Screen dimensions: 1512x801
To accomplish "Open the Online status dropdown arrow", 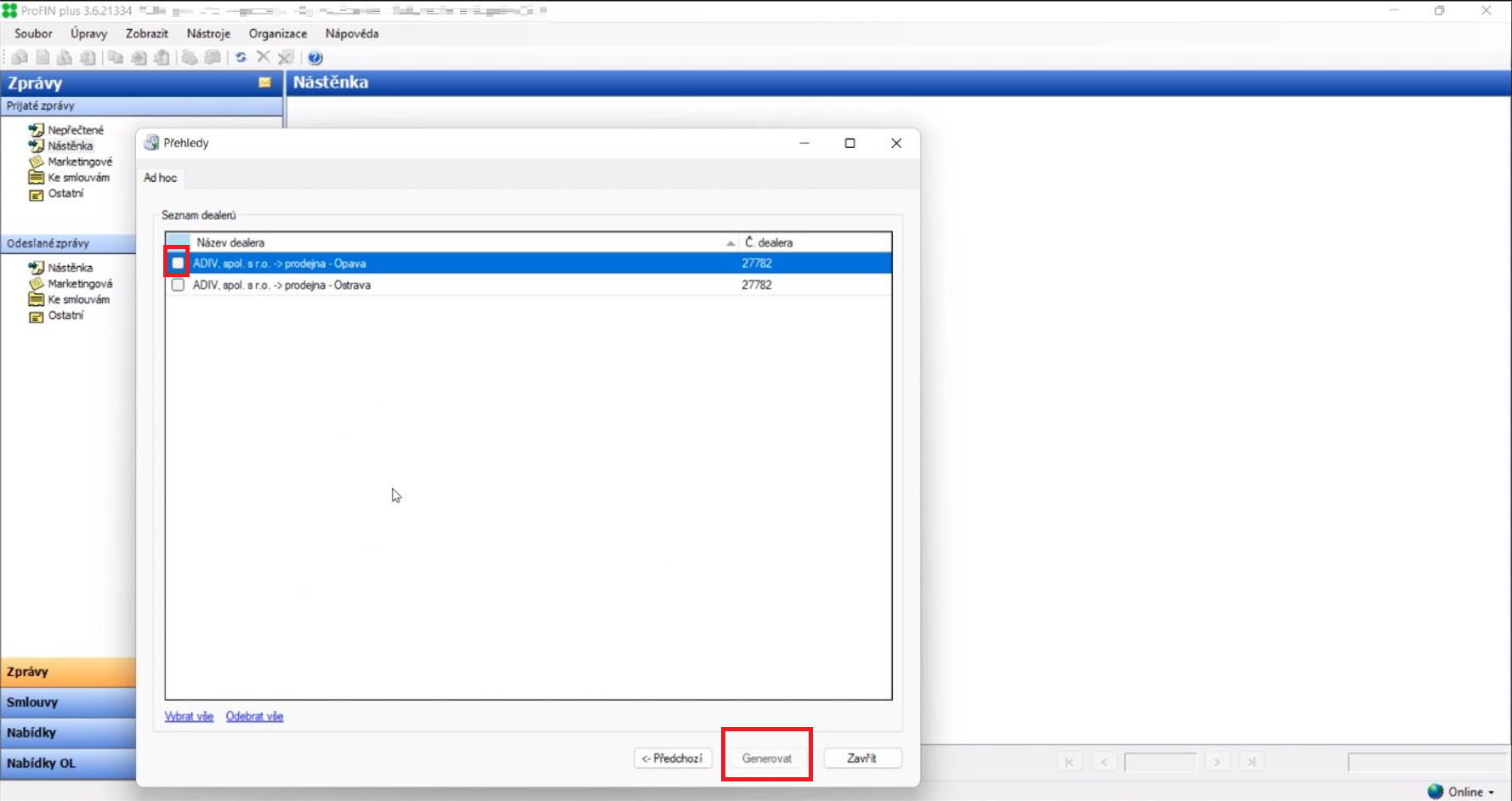I will pyautogui.click(x=1492, y=792).
